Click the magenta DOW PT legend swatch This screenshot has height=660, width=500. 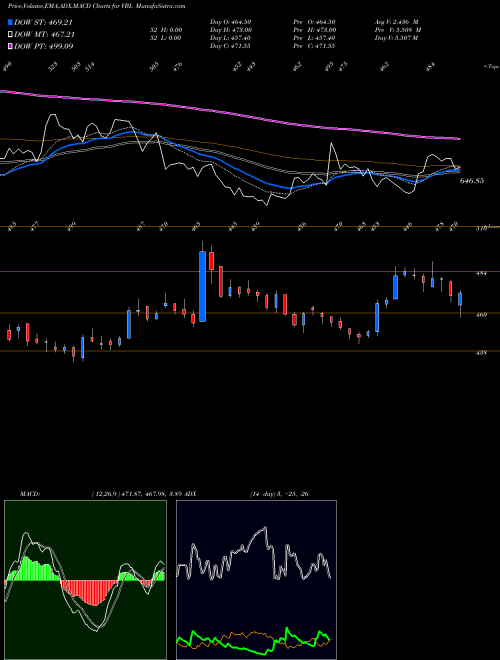[10, 46]
